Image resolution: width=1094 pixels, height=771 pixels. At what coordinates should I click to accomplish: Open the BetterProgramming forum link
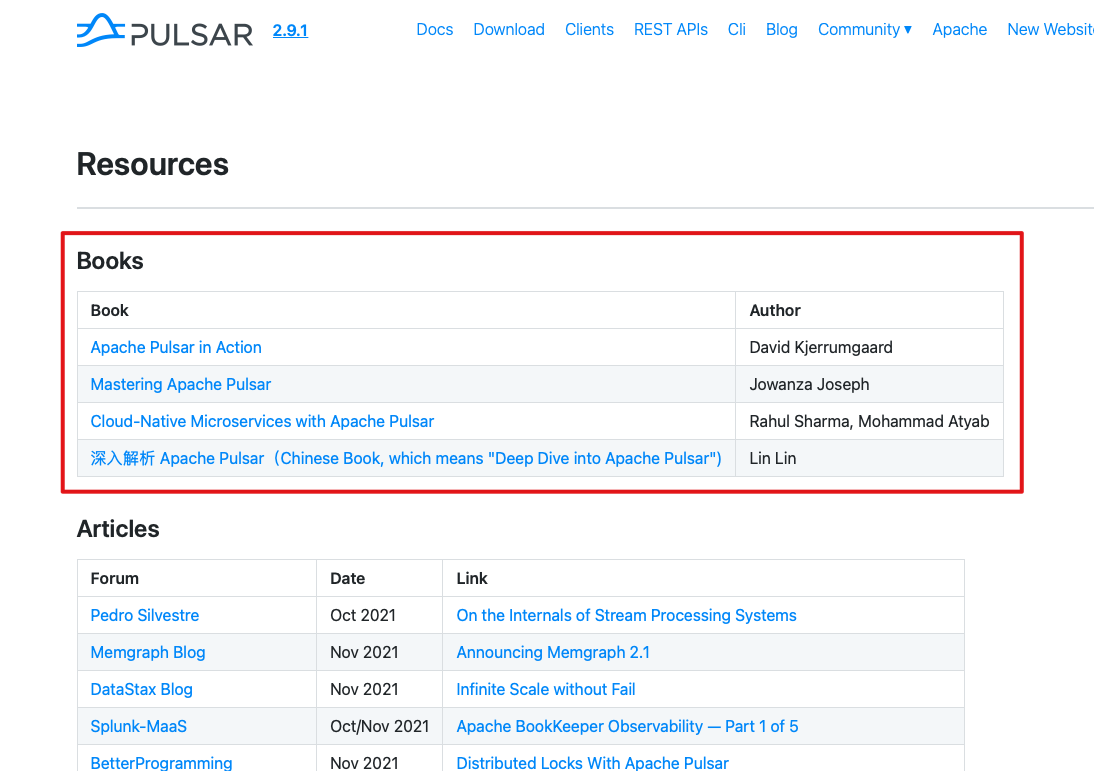[x=161, y=763]
